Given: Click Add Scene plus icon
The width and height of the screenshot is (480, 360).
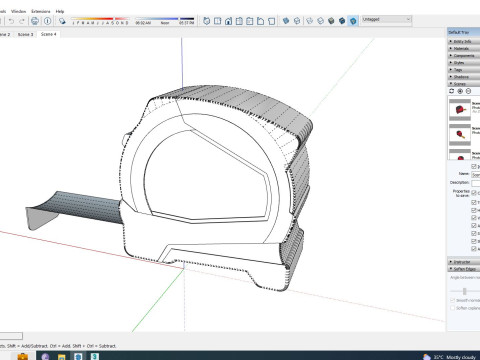Looking at the screenshot, I should coord(460,91).
